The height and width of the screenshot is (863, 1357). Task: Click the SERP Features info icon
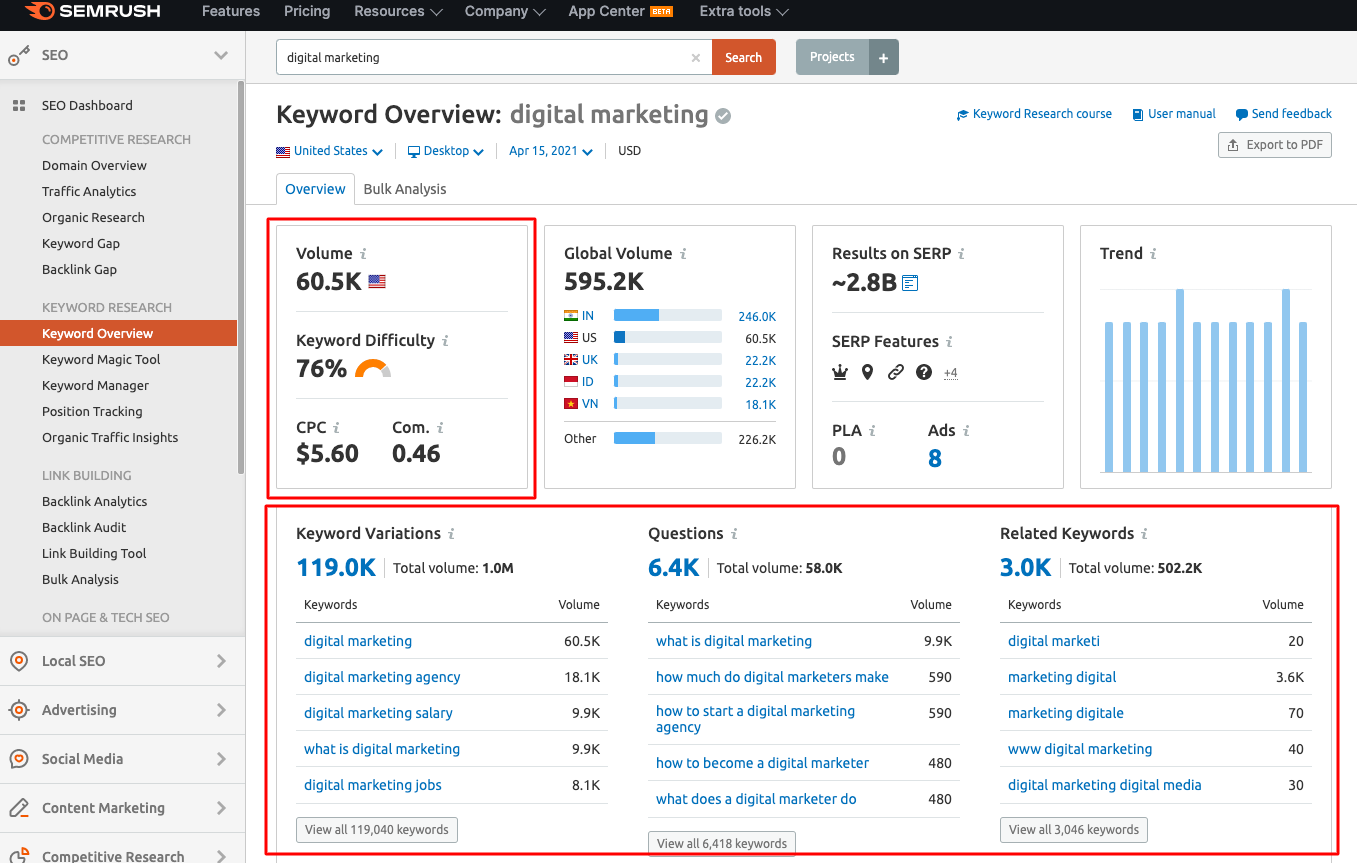950,342
